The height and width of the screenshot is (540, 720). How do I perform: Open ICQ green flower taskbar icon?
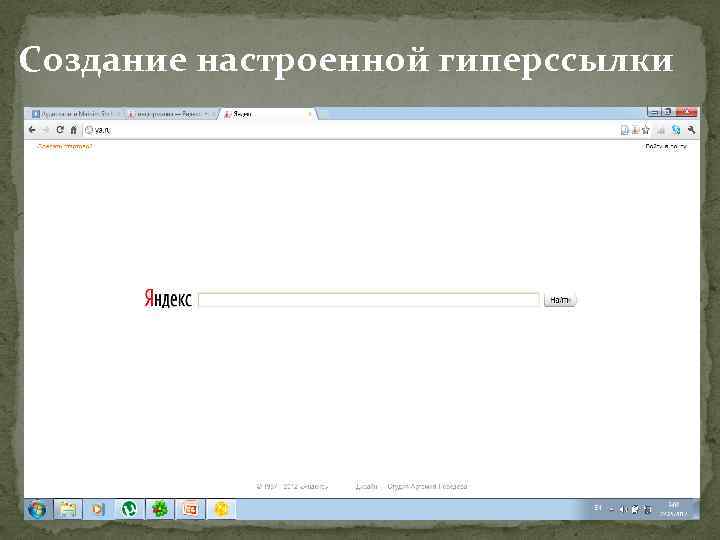point(159,509)
